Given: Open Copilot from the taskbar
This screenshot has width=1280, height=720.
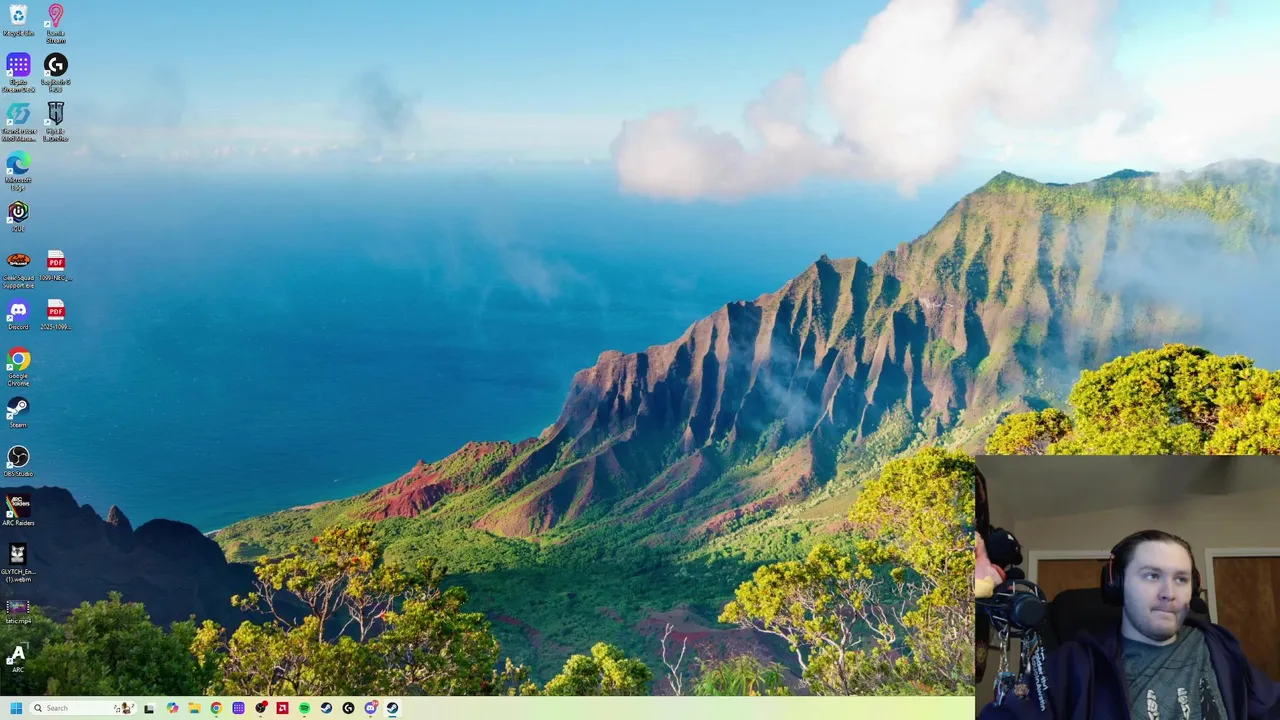Looking at the screenshot, I should click(172, 708).
